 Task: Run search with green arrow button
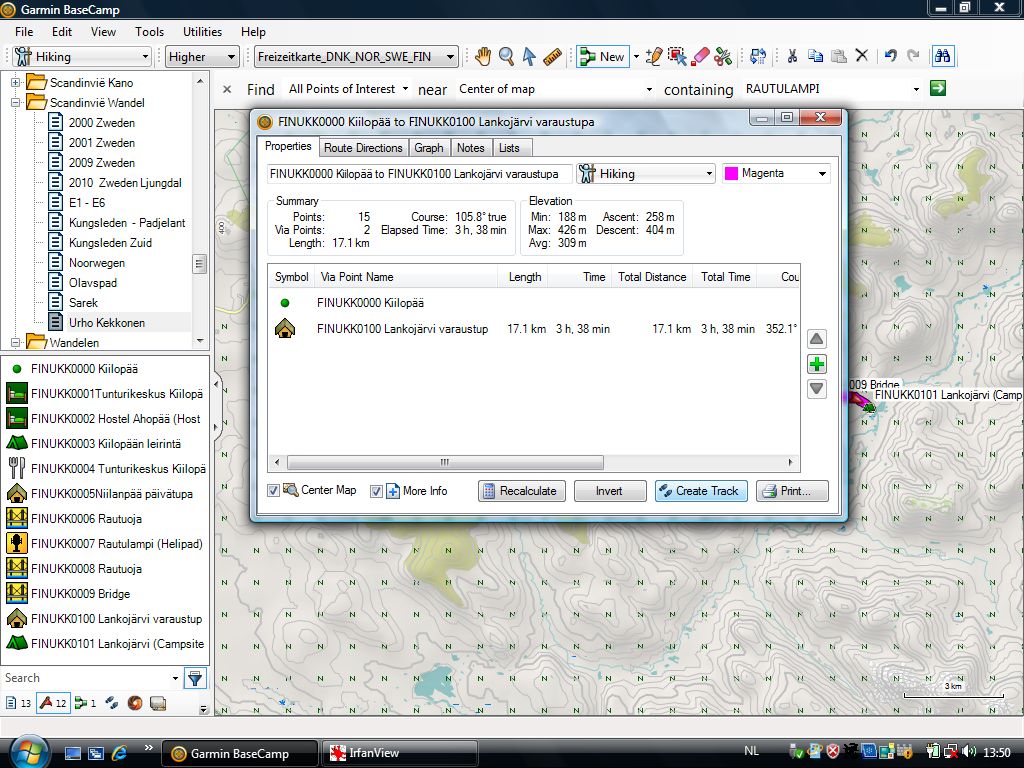[x=937, y=89]
